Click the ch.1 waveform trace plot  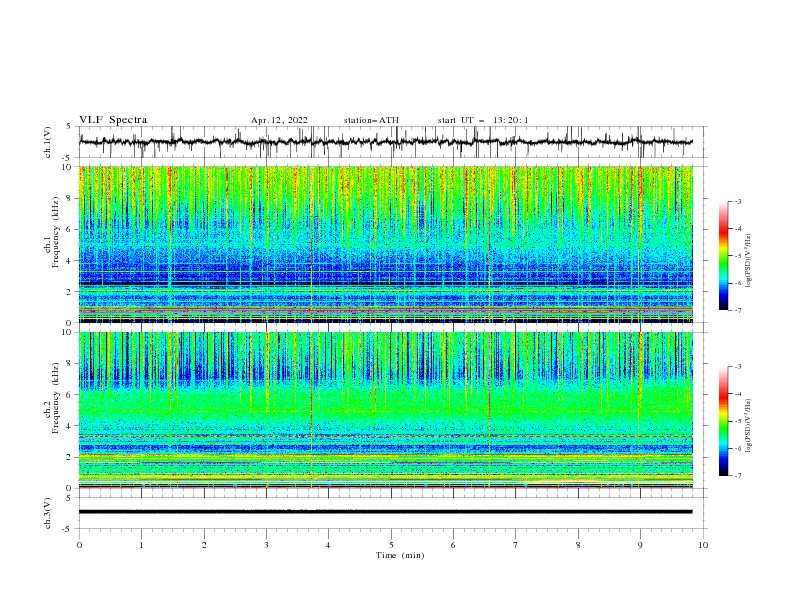[x=385, y=142]
